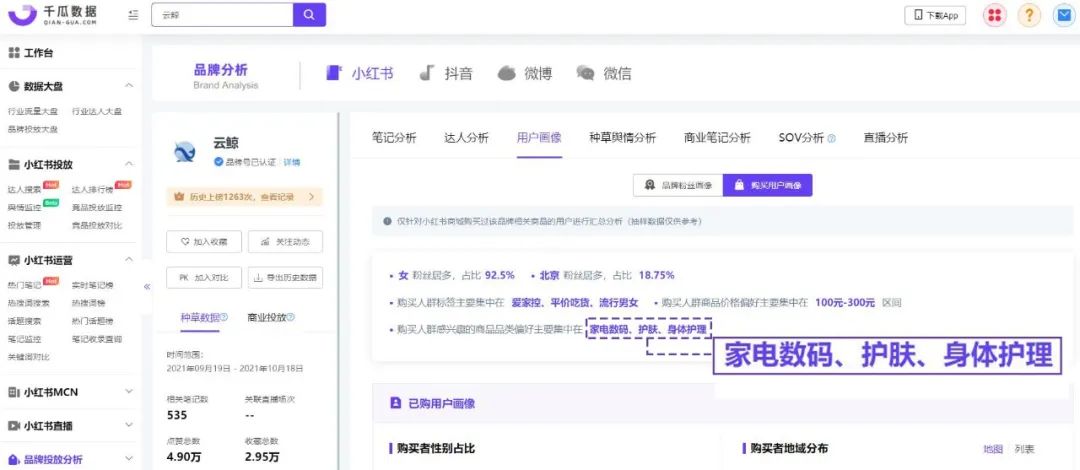Viewport: 1080px width, 470px height.
Task: Click the help icon beside SOV分析
Action: point(831,139)
